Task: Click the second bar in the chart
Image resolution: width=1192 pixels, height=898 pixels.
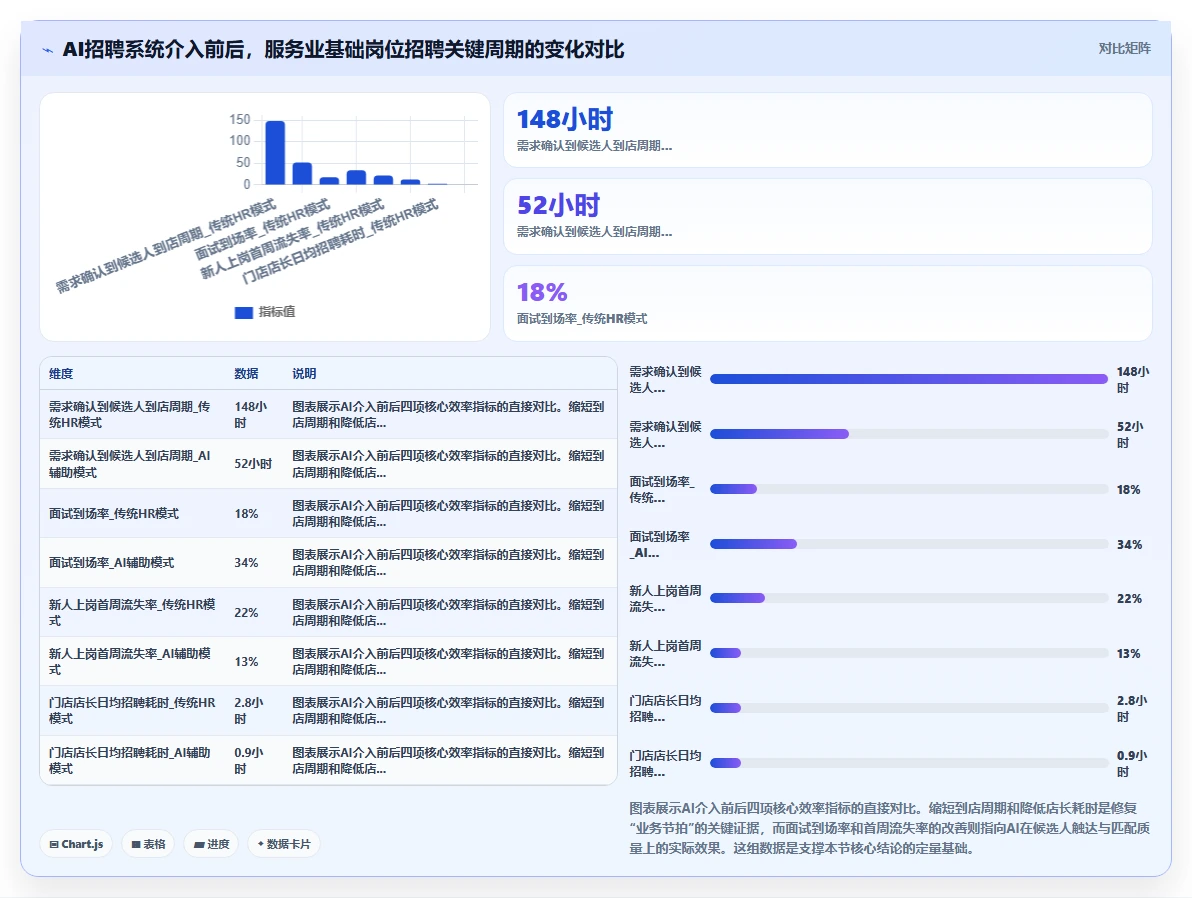Action: coord(302,173)
